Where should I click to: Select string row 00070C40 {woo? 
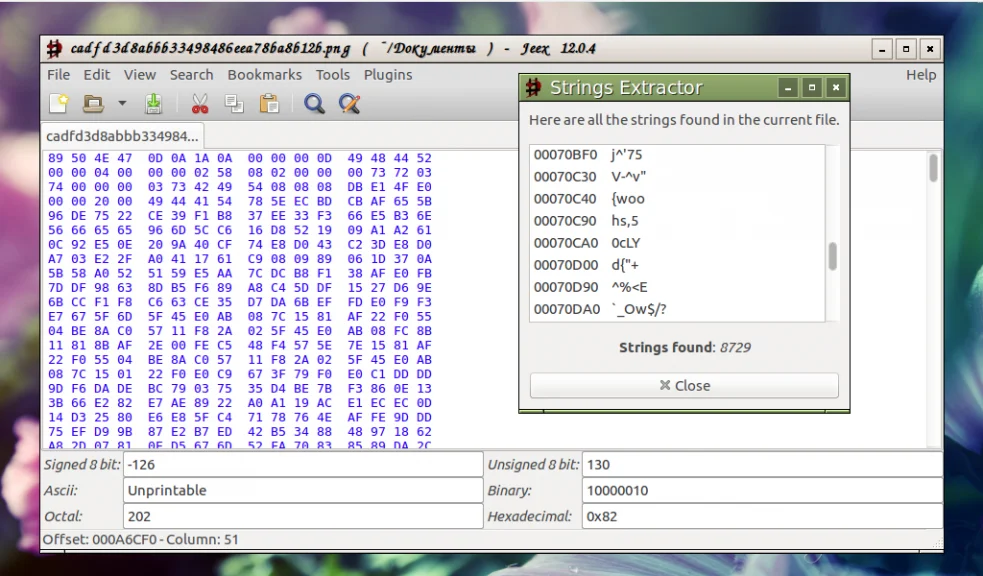pyautogui.click(x=677, y=199)
